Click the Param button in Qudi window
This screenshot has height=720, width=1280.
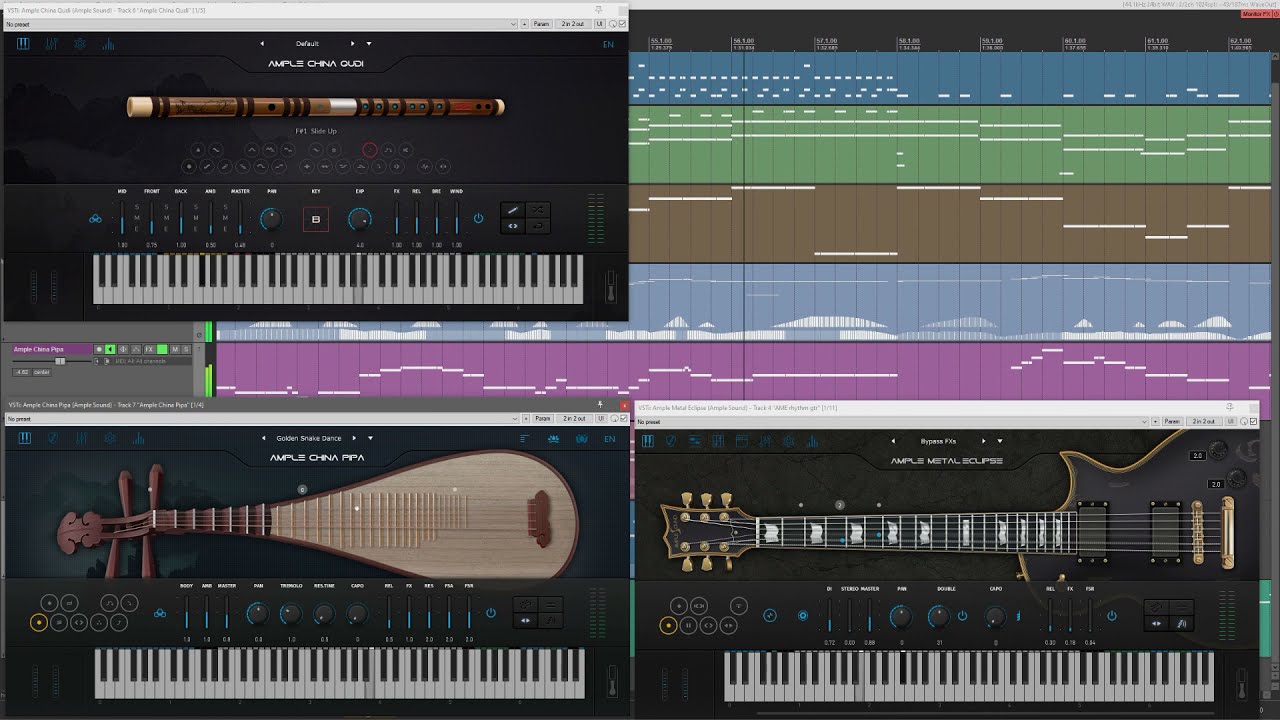tap(541, 24)
